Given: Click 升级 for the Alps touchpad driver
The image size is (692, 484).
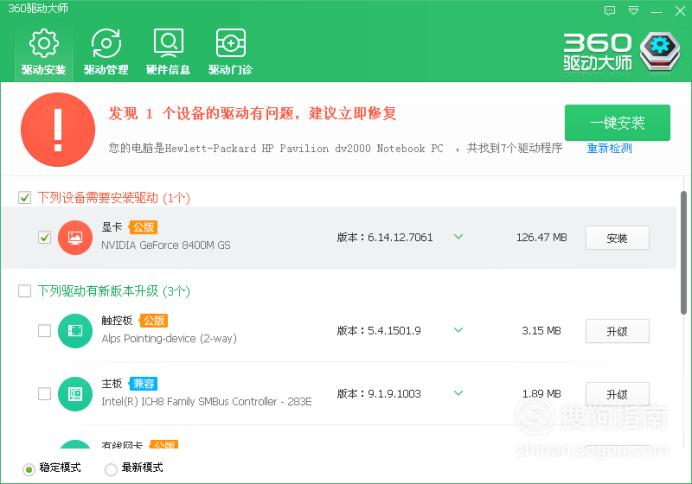Looking at the screenshot, I should click(x=617, y=331).
